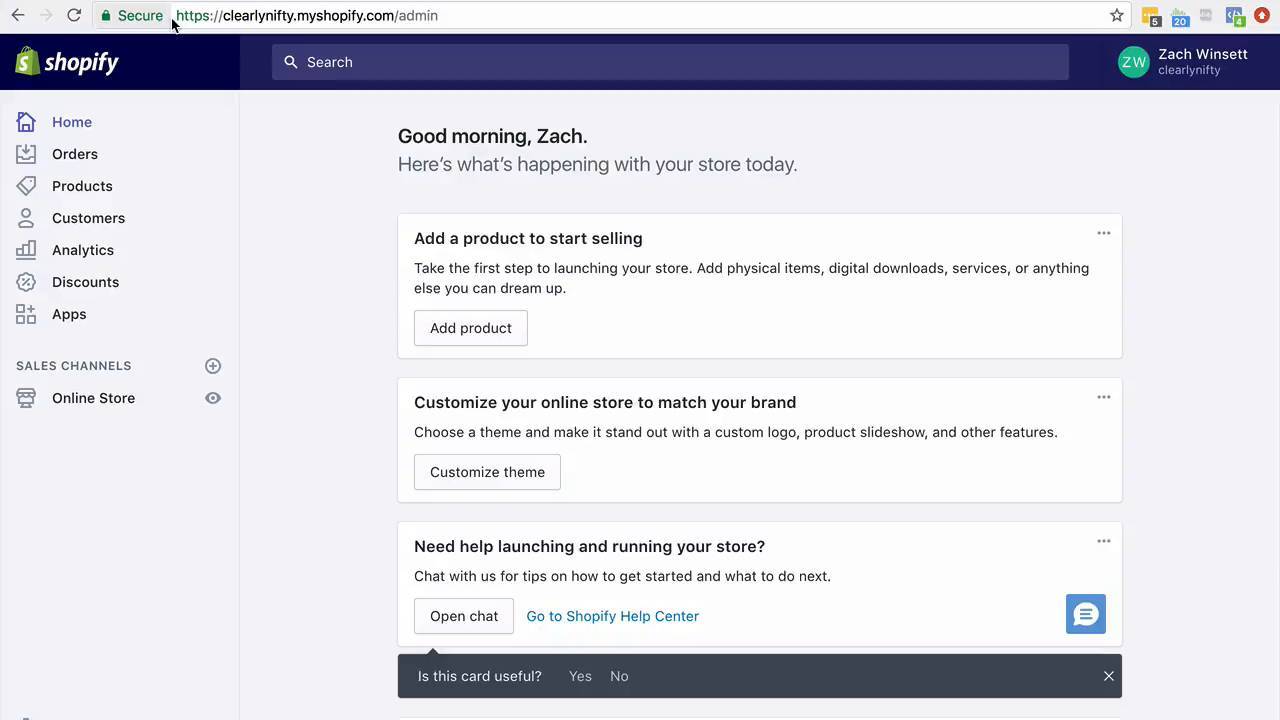Open Analytics from the sidebar
1280x720 pixels.
[82, 250]
